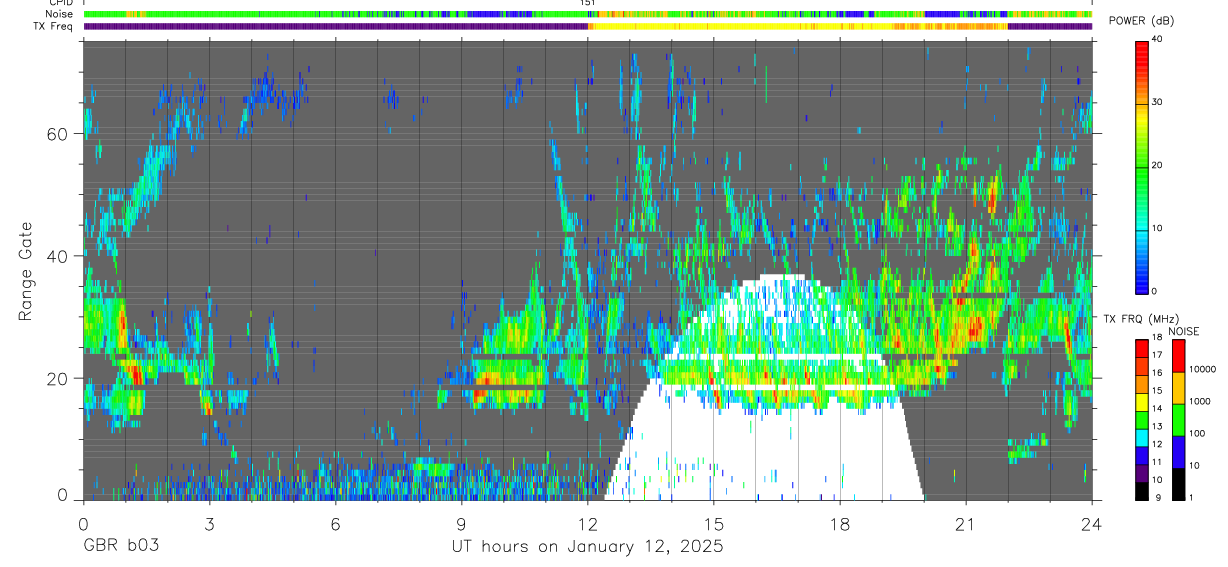The image size is (1228, 567).
Task: Select the 6 hour tick label
Action: tap(335, 524)
